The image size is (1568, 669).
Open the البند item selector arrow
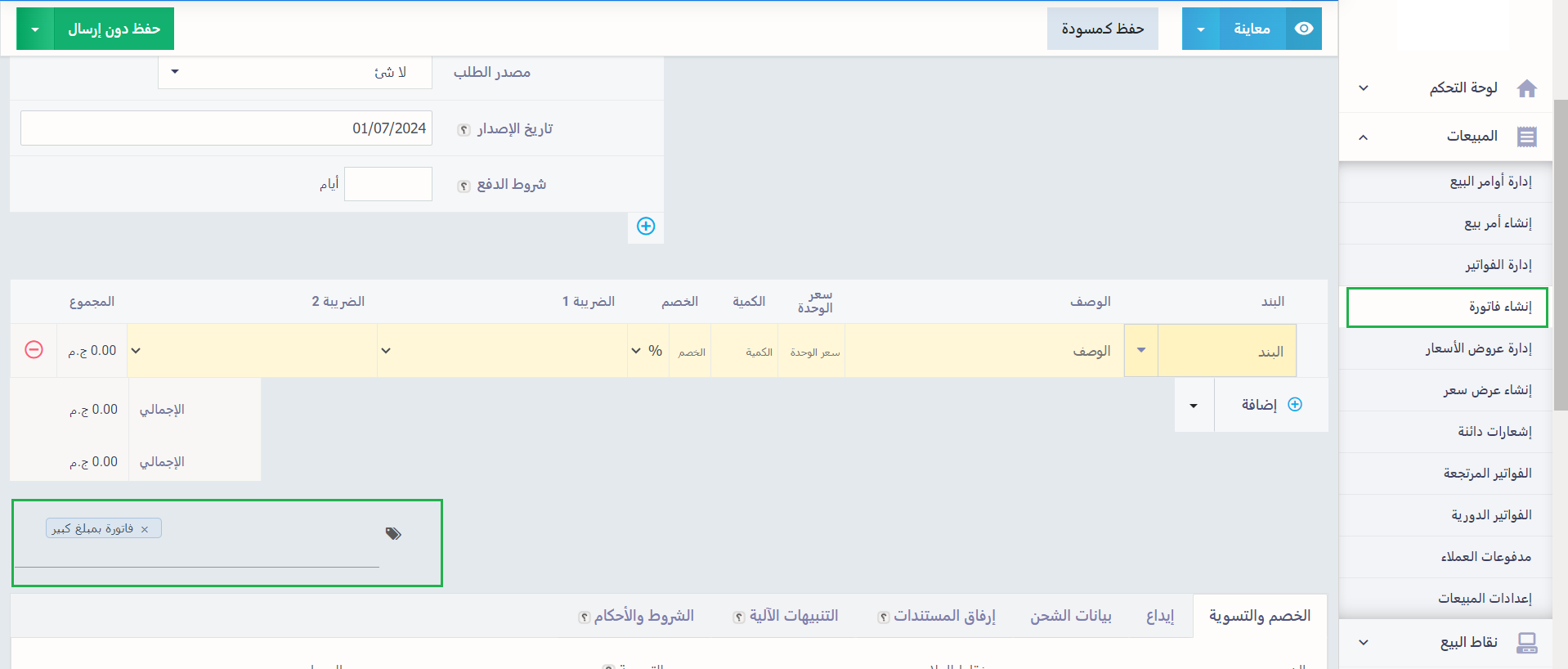pyautogui.click(x=1141, y=351)
